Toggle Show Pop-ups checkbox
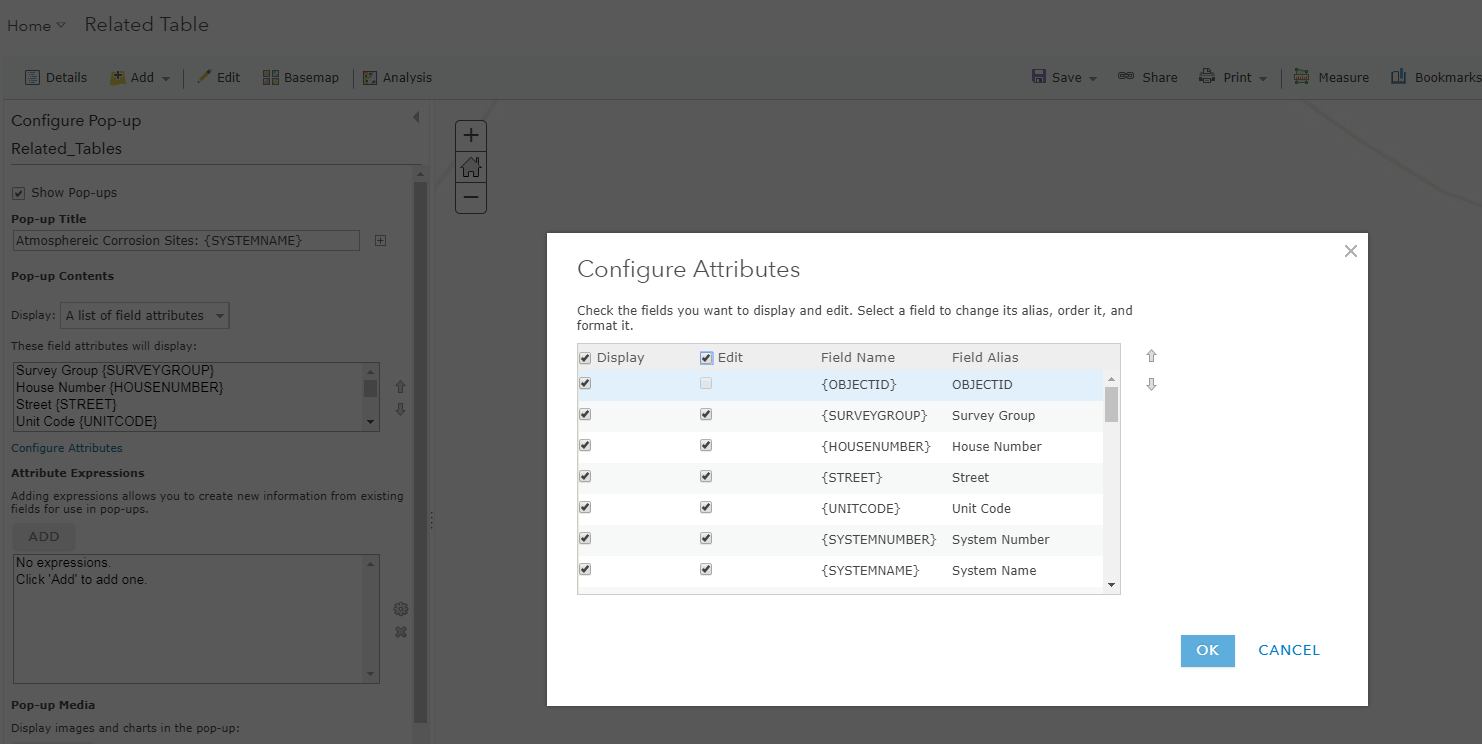This screenshot has width=1482, height=744. (18, 193)
